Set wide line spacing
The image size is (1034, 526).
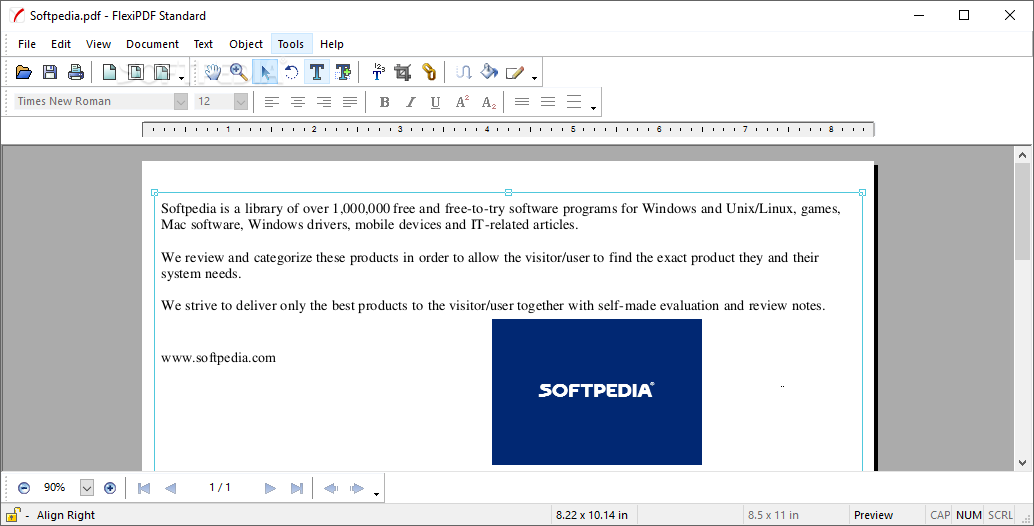click(x=574, y=102)
